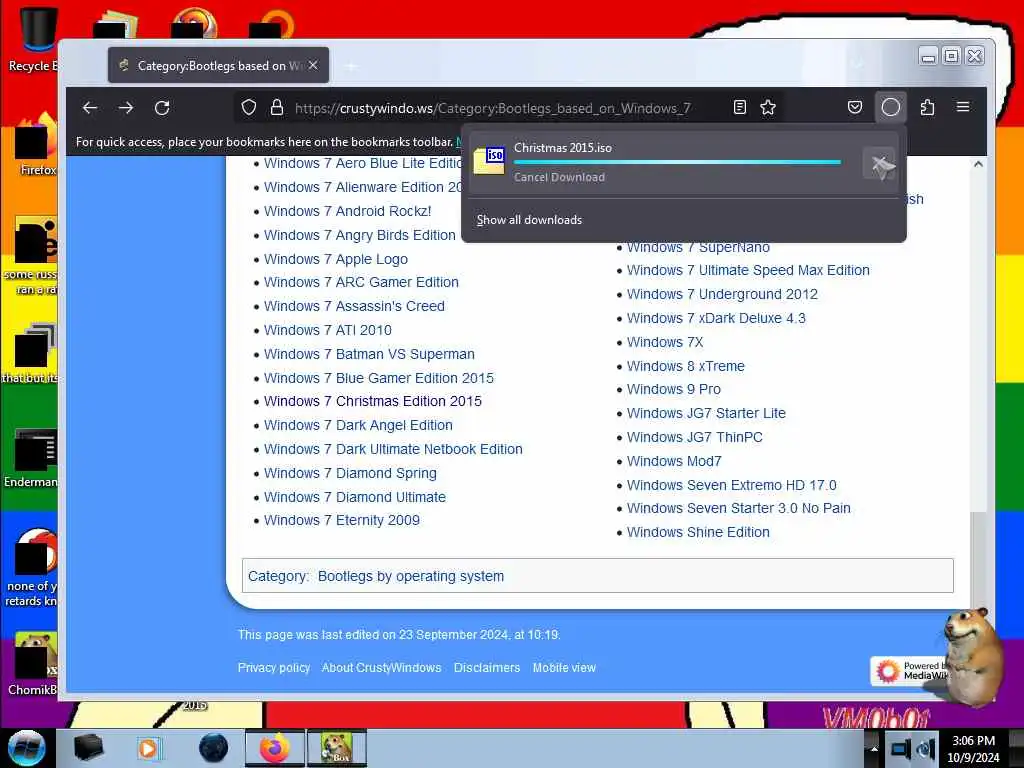Save page to Pocket
This screenshot has height=768, width=1024.
tap(855, 108)
